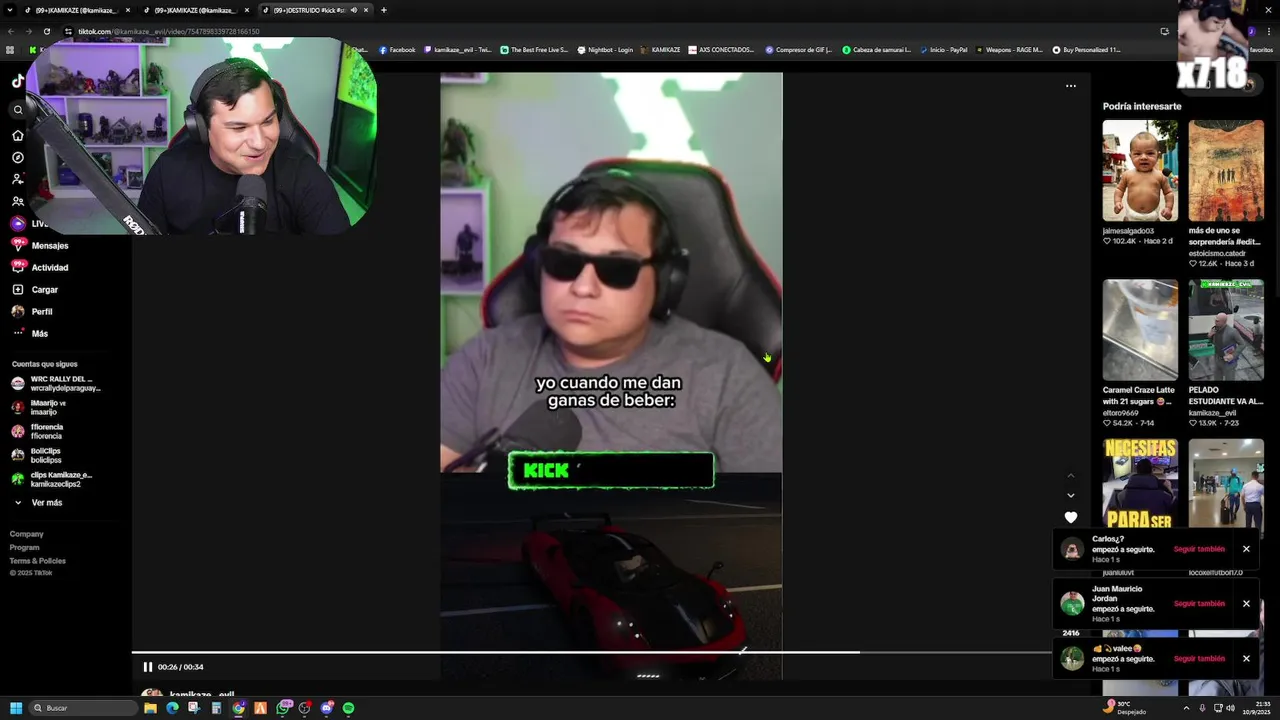This screenshot has height=720, width=1280.
Task: Open followed account BoliClips
Action: (x=38, y=455)
